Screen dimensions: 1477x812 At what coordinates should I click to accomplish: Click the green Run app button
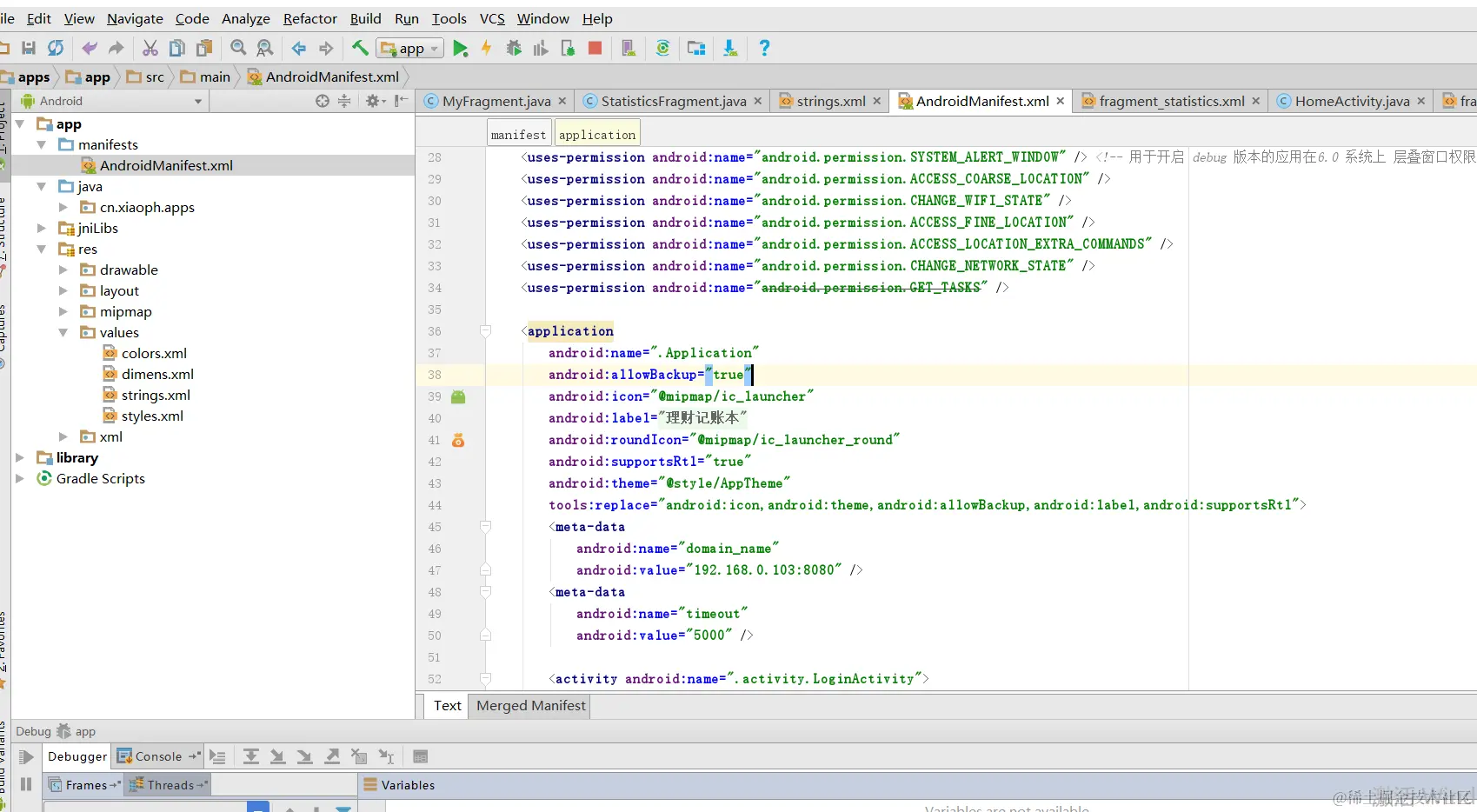460,49
